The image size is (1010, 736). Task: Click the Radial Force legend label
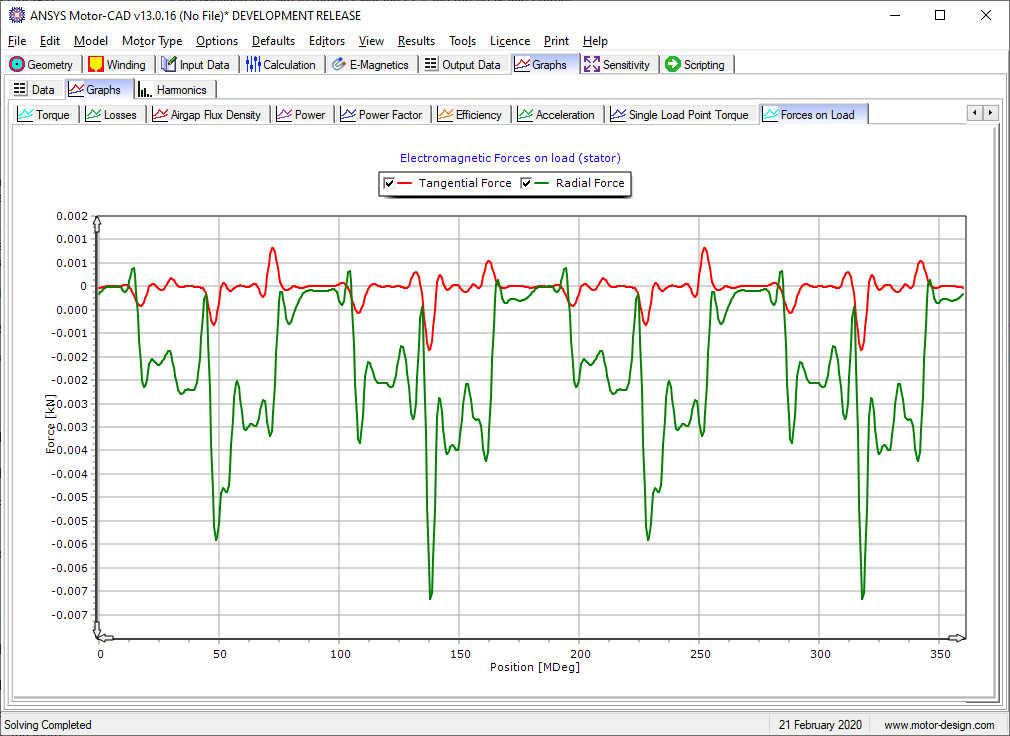[x=590, y=183]
